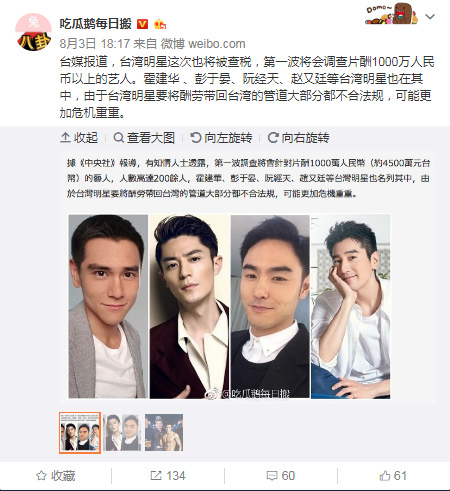
Task: Collapse the image with 收起
Action: 79,137
